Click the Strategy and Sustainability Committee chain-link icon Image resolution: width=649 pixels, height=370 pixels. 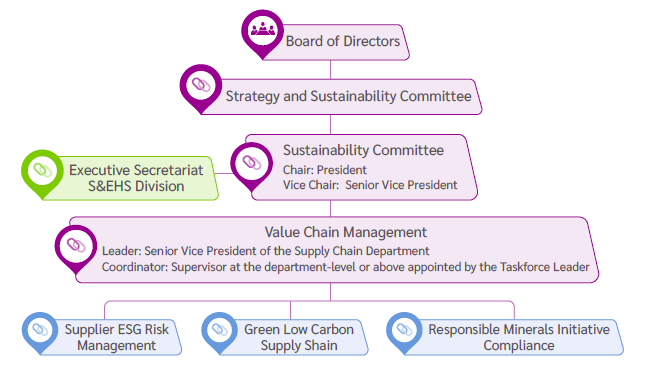pyautogui.click(x=201, y=86)
